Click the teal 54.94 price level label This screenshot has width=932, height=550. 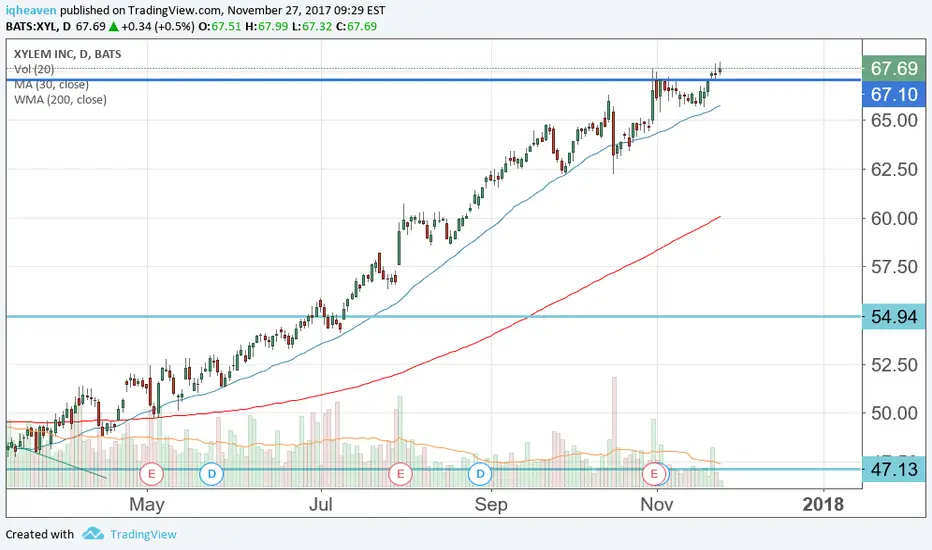pyautogui.click(x=894, y=317)
